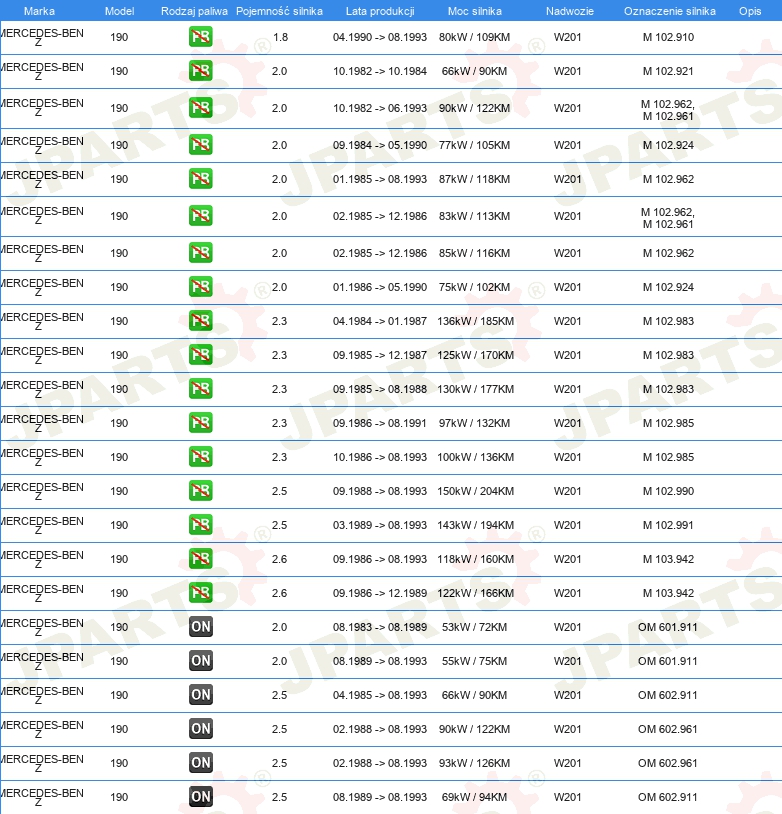Click capacity 2.6 in 118kW / 160KM row

(x=279, y=559)
